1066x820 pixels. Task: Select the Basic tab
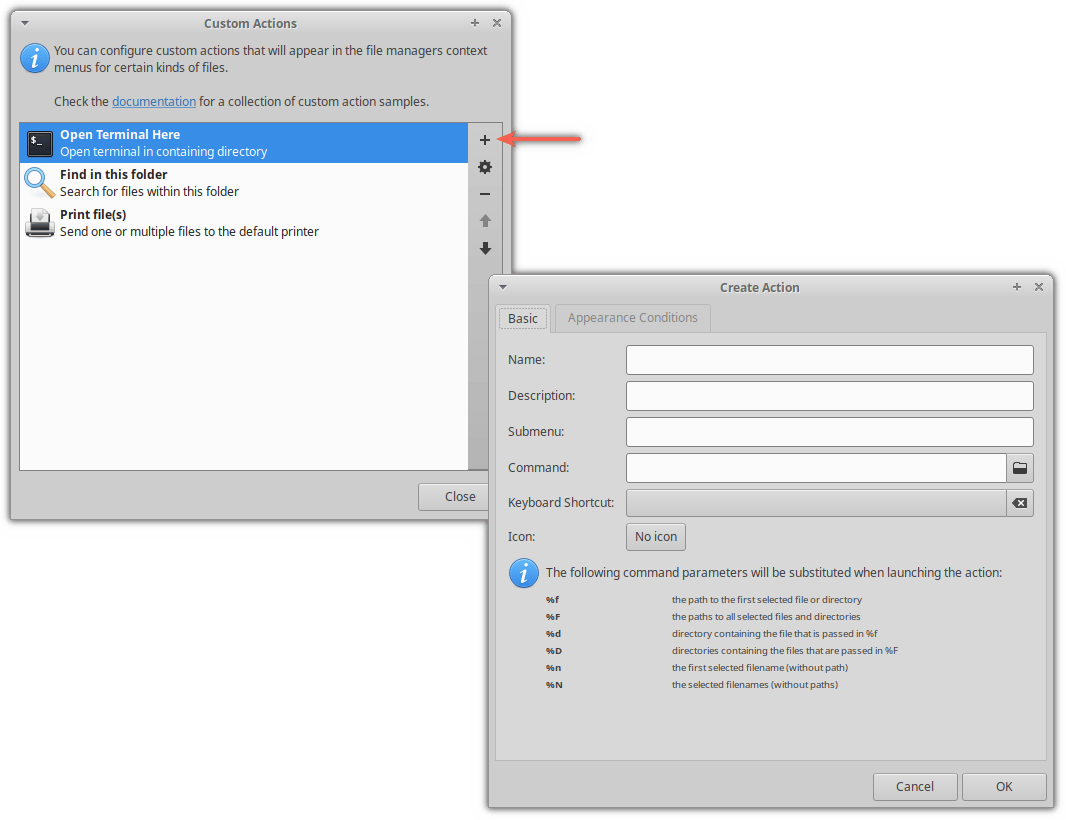pyautogui.click(x=523, y=318)
